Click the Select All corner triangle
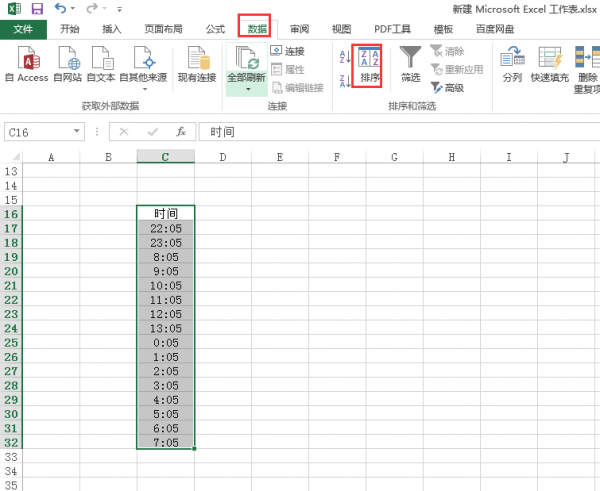The height and width of the screenshot is (491, 600). click(x=15, y=157)
